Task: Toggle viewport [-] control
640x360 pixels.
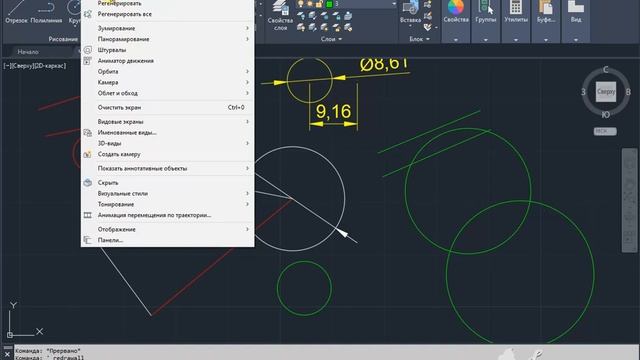Action: pyautogui.click(x=7, y=66)
